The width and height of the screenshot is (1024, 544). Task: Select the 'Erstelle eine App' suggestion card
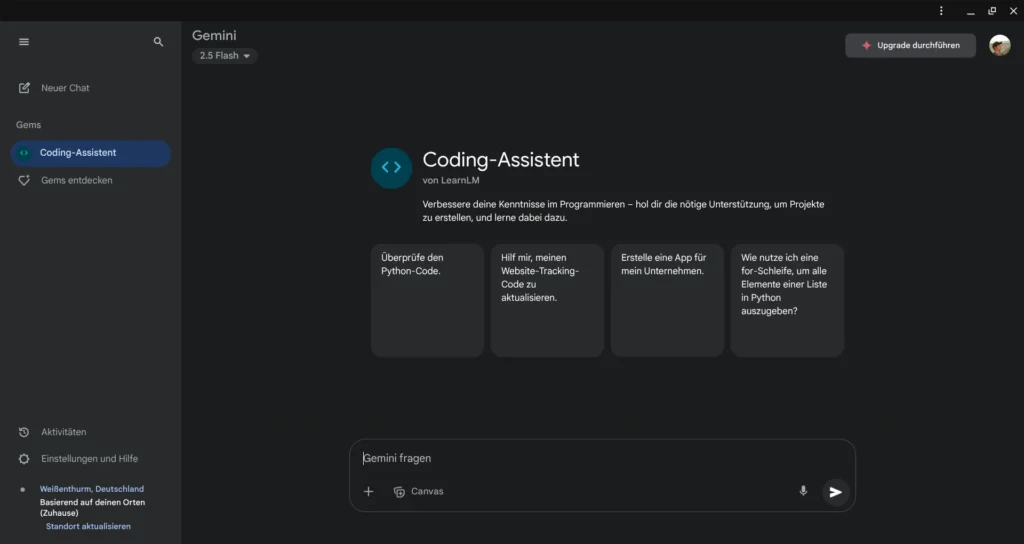tap(667, 300)
